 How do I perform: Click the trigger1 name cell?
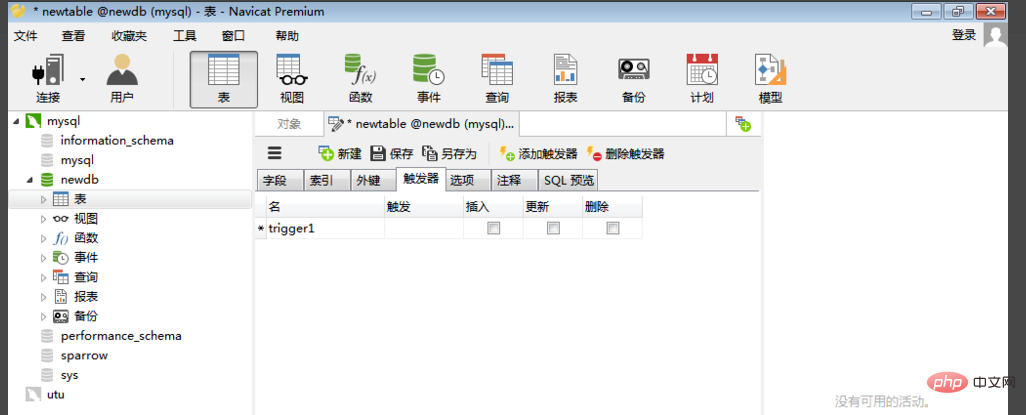(325, 228)
